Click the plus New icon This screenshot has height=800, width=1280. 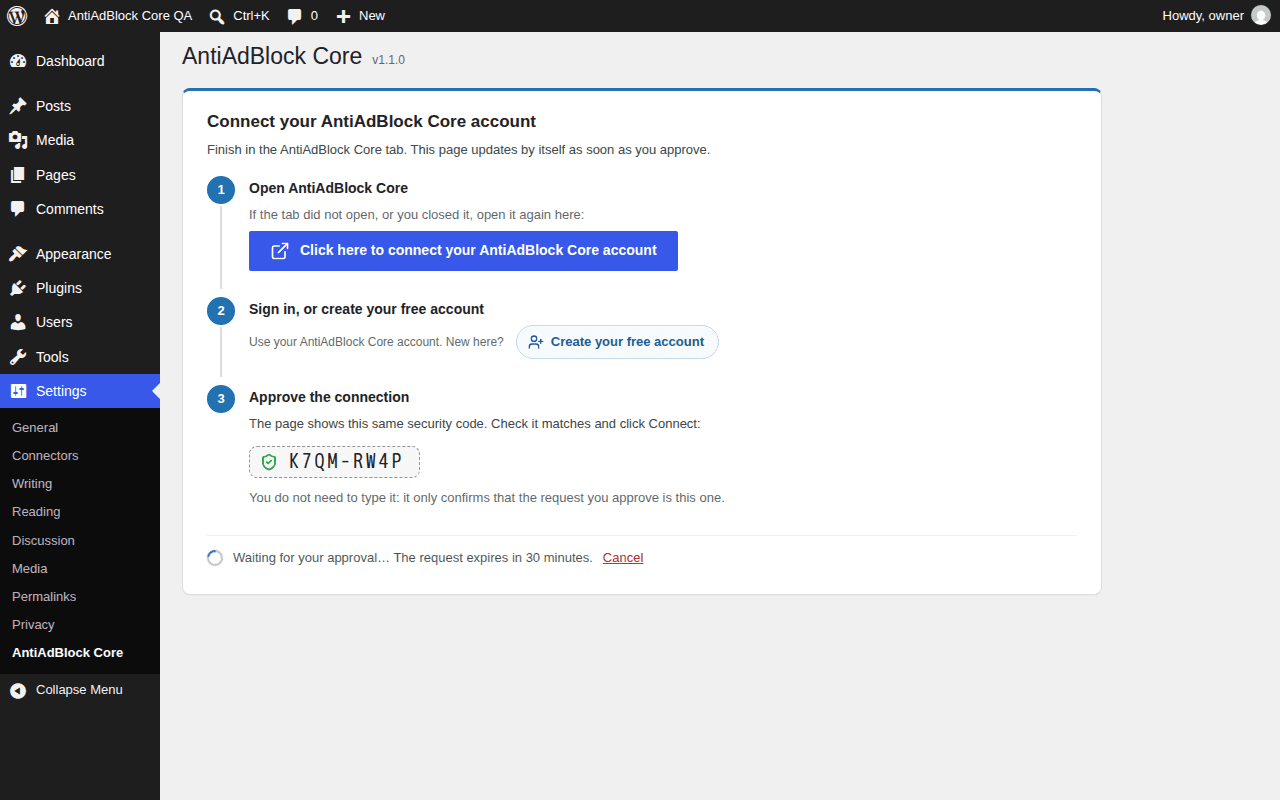(343, 16)
